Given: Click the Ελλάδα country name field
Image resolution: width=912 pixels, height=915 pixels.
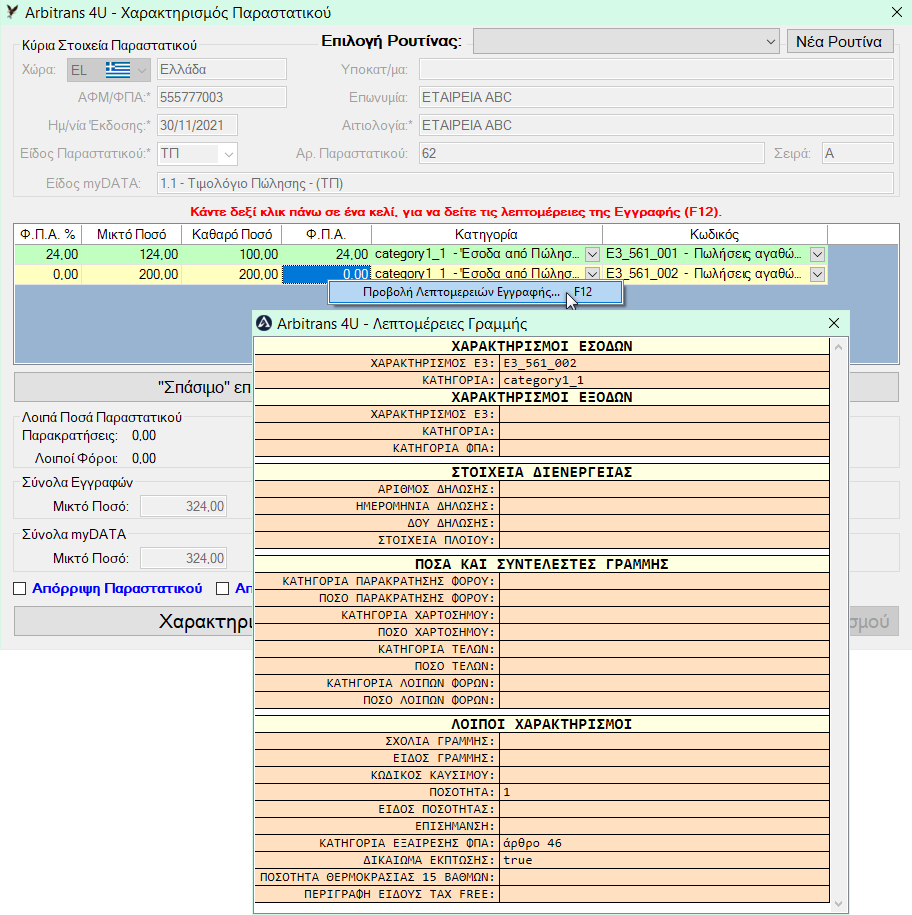Looking at the screenshot, I should click(x=222, y=69).
